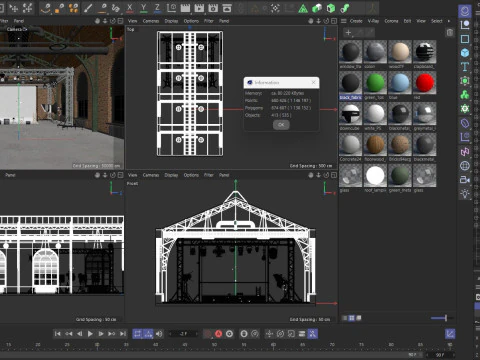The image size is (480, 360).
Task: Step to next frame
Action: [101, 333]
